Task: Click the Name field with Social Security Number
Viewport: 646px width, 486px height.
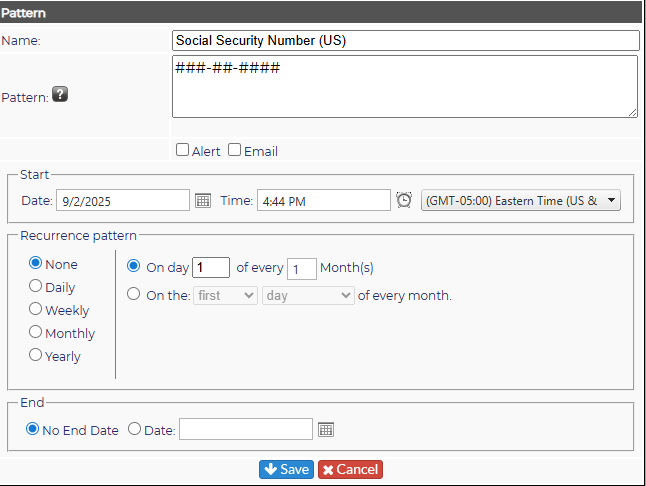Action: click(x=405, y=40)
